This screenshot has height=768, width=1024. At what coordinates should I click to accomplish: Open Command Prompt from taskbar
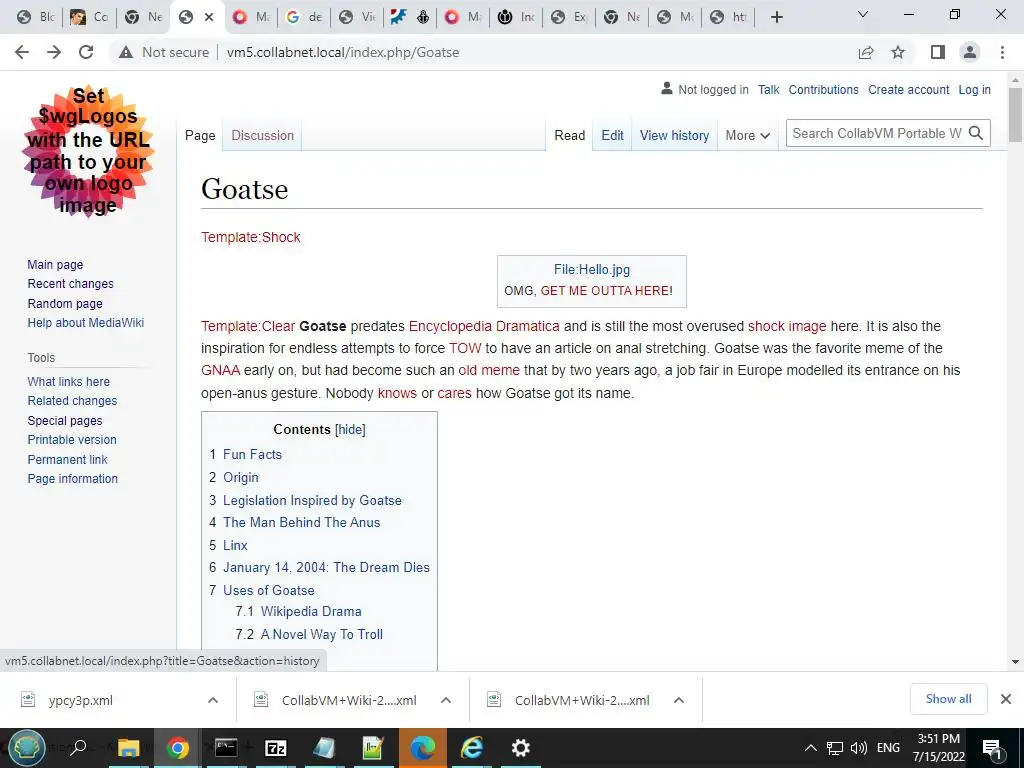pyautogui.click(x=226, y=748)
